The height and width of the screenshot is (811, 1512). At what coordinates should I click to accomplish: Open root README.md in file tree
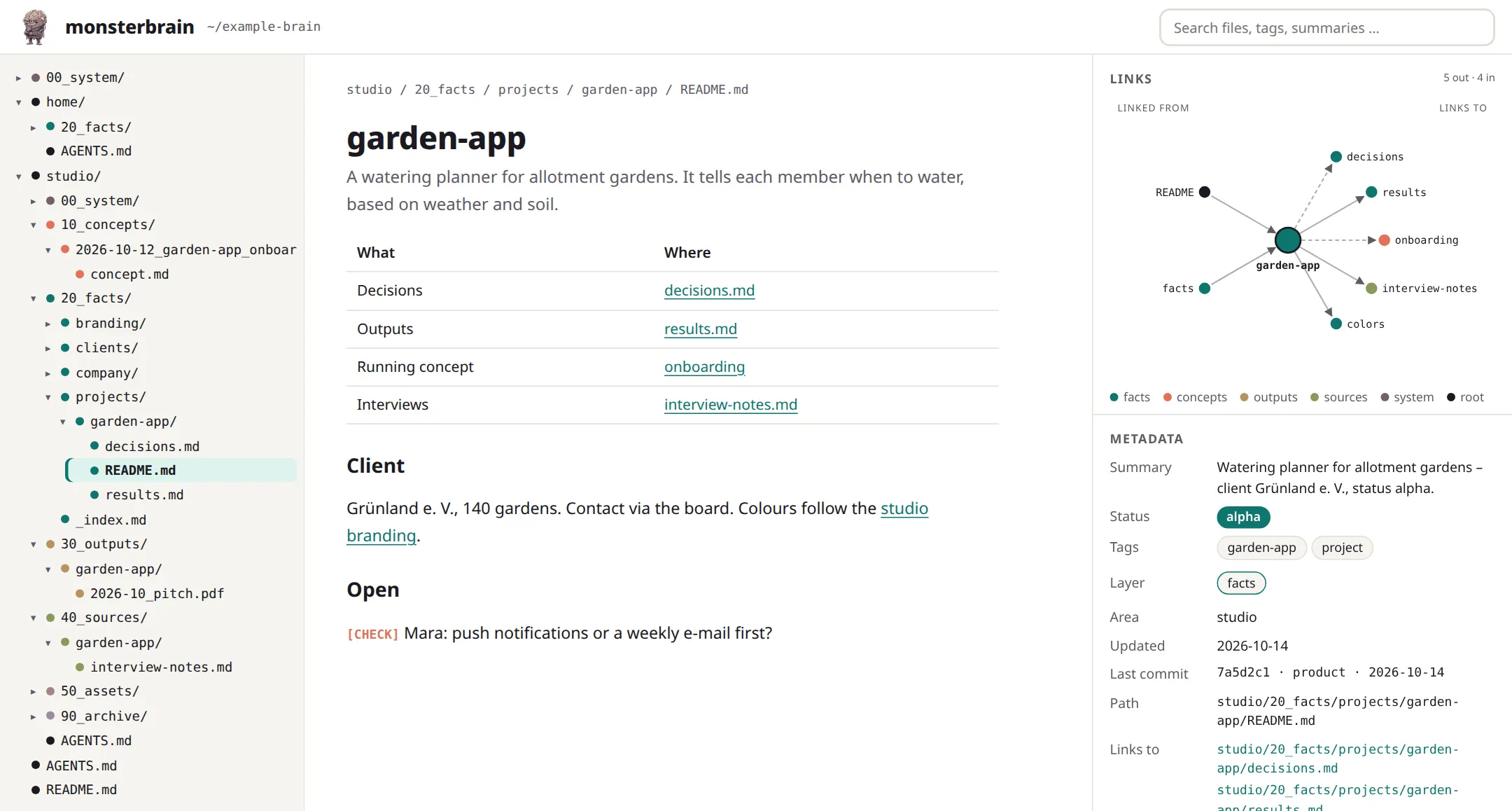tap(81, 790)
